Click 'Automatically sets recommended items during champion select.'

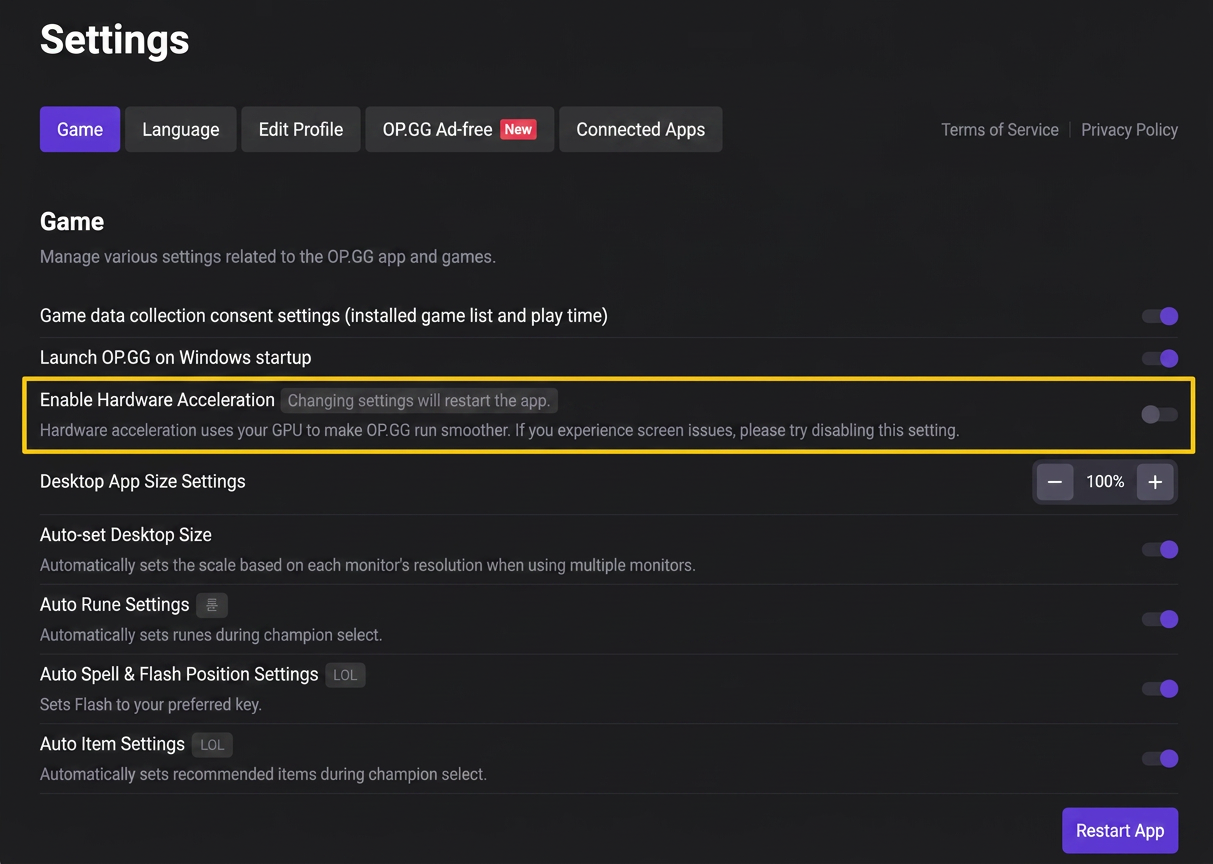[263, 774]
